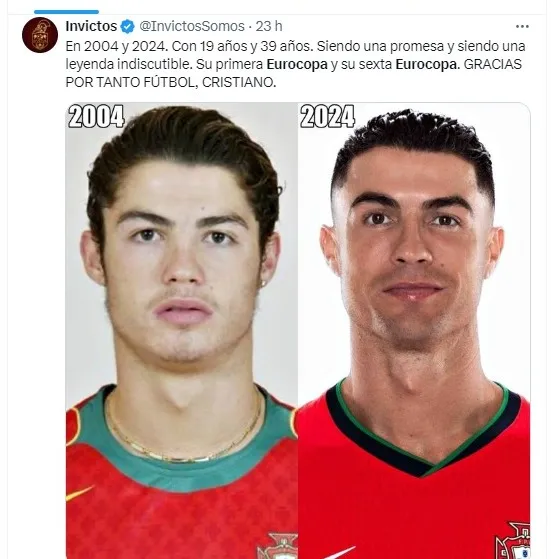Open the @InvictosSomos handle link
The image size is (551, 559).
[x=192, y=26]
